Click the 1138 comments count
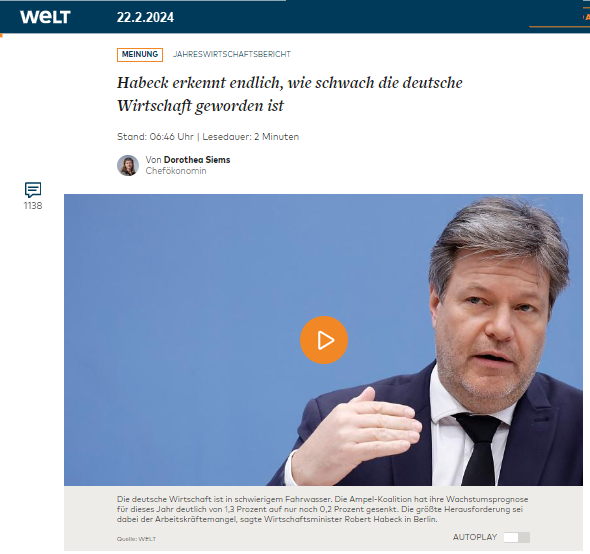Screen dimensions: 590x554 tap(33, 206)
